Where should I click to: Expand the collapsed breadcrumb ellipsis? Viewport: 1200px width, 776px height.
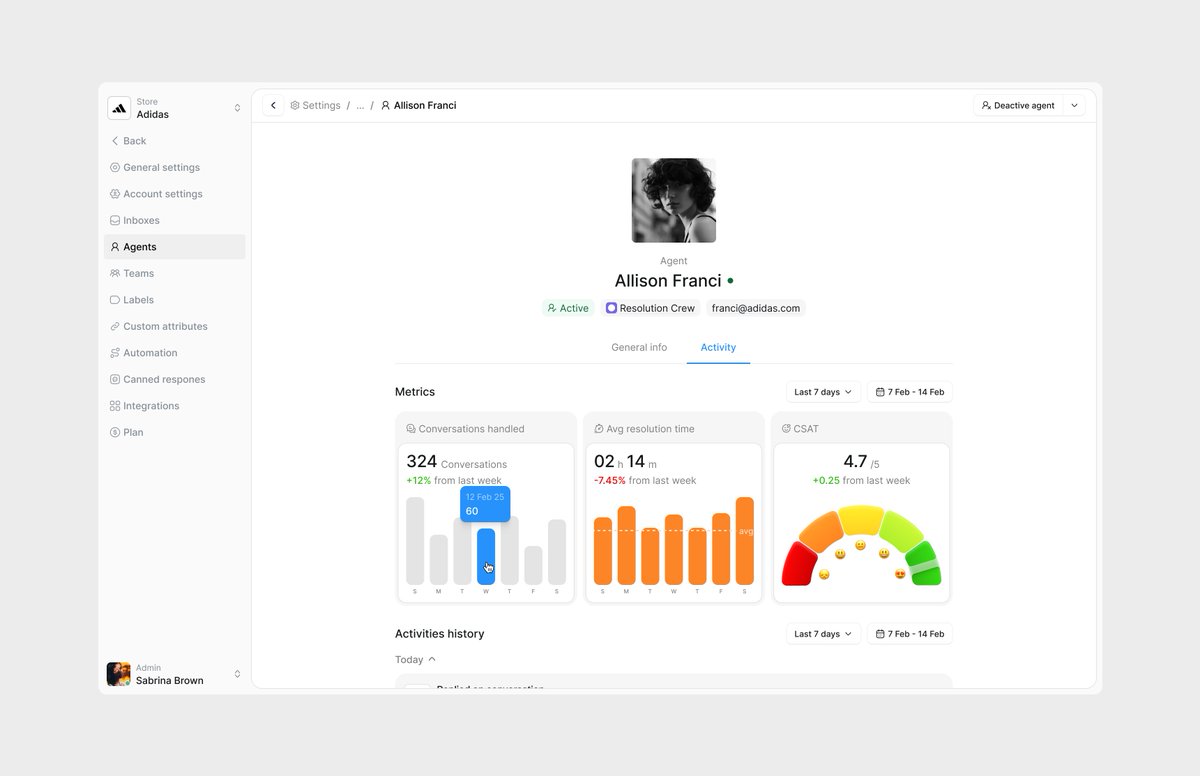[360, 105]
